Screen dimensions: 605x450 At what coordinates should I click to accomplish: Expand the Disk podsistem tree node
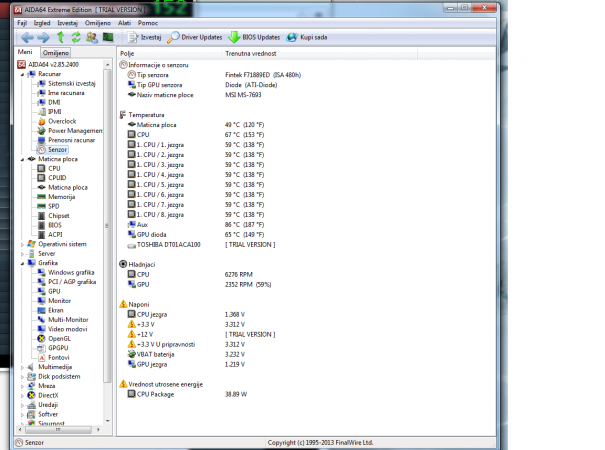(x=22, y=377)
